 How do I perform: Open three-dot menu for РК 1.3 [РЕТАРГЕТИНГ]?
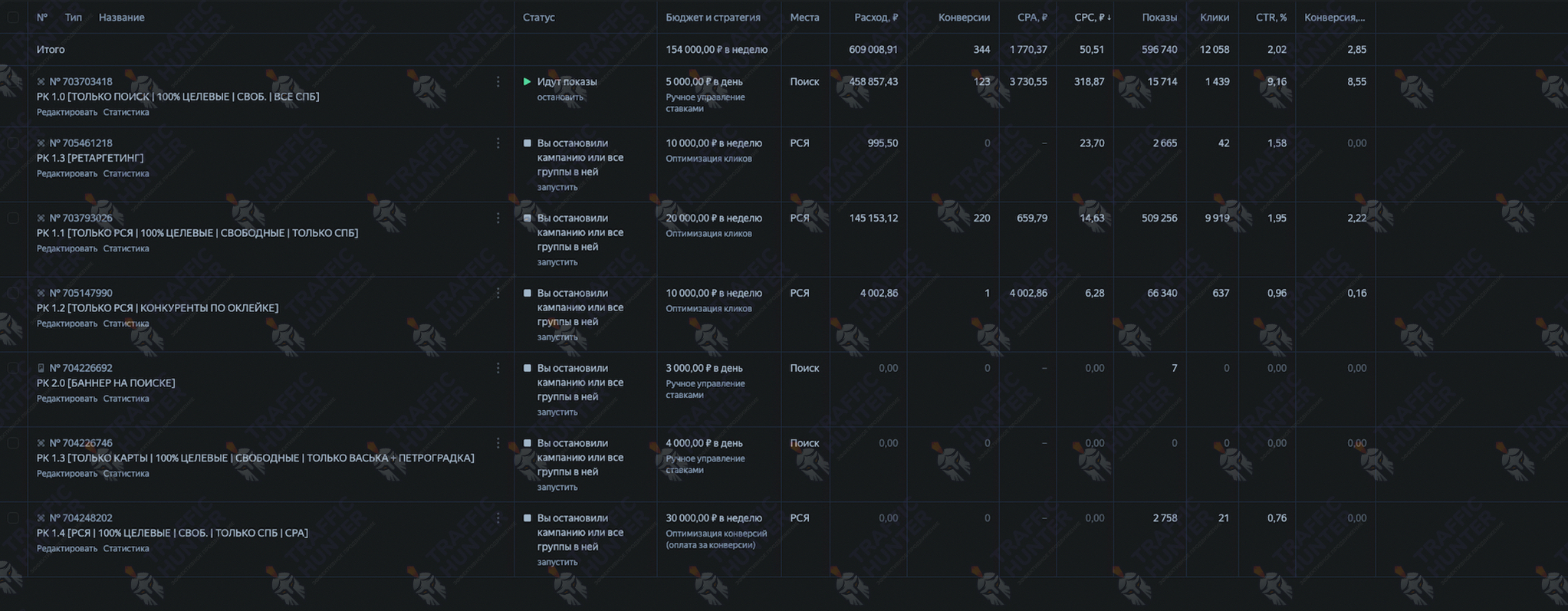(498, 143)
